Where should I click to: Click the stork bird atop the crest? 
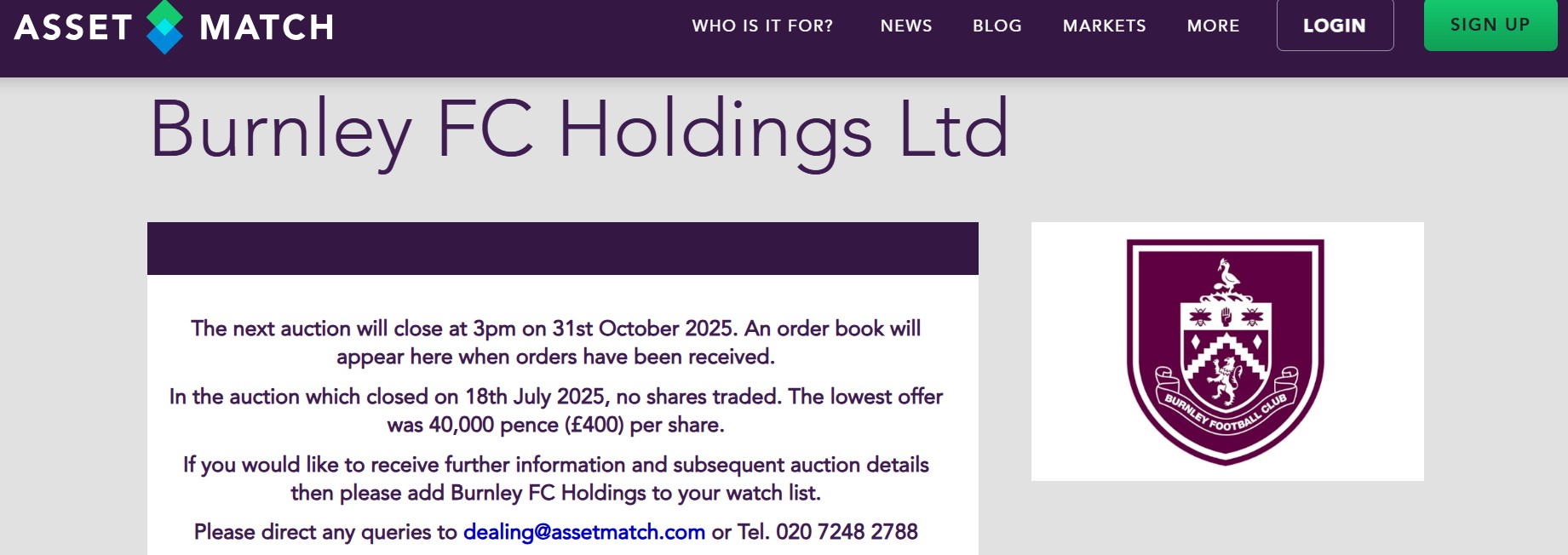tap(1227, 277)
